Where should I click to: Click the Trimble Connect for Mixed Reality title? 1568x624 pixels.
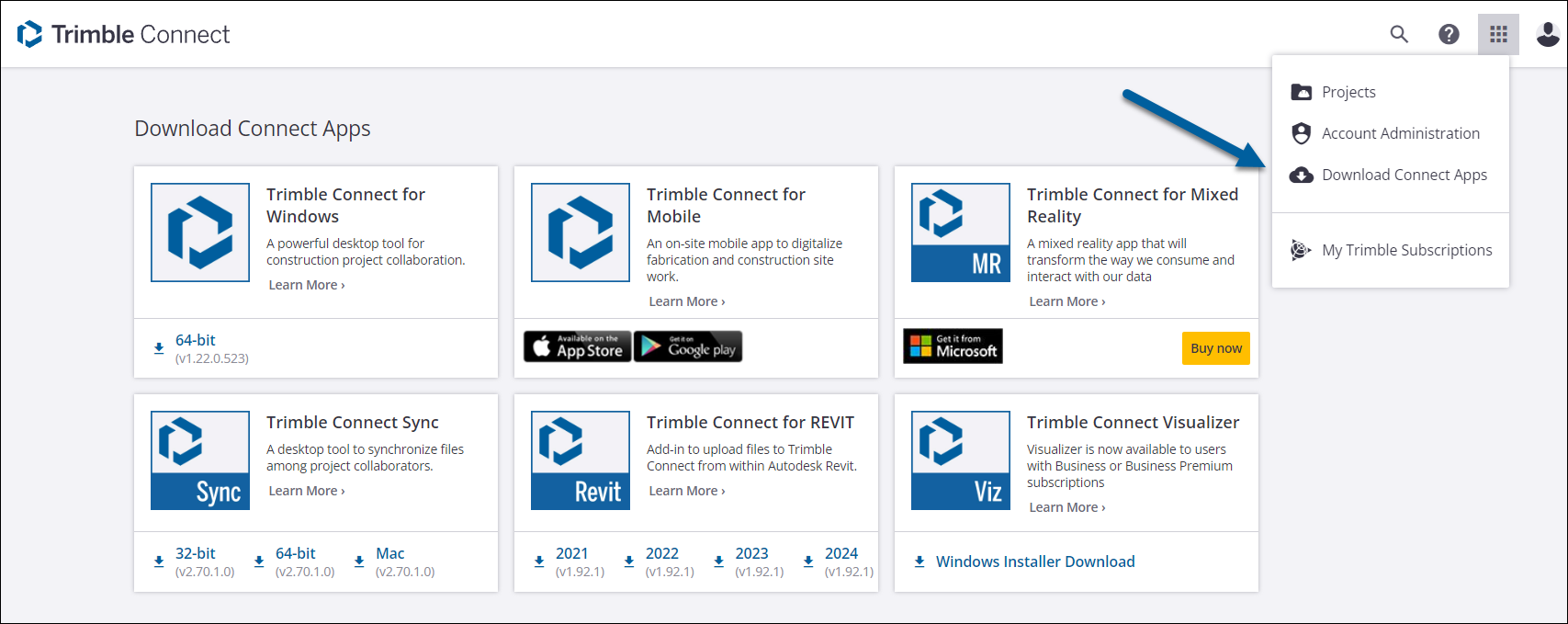point(1133,205)
